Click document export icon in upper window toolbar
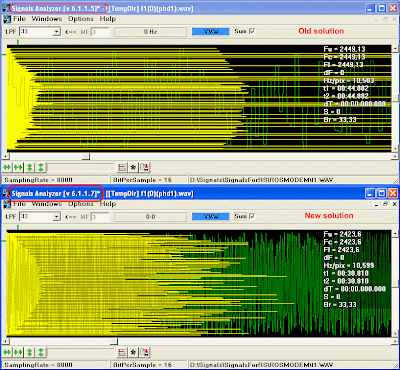 (x=145, y=167)
